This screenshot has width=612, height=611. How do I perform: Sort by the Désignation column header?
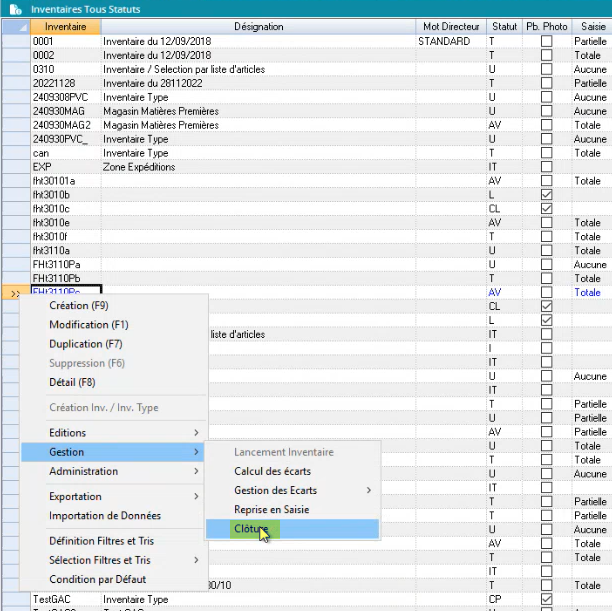[x=258, y=26]
